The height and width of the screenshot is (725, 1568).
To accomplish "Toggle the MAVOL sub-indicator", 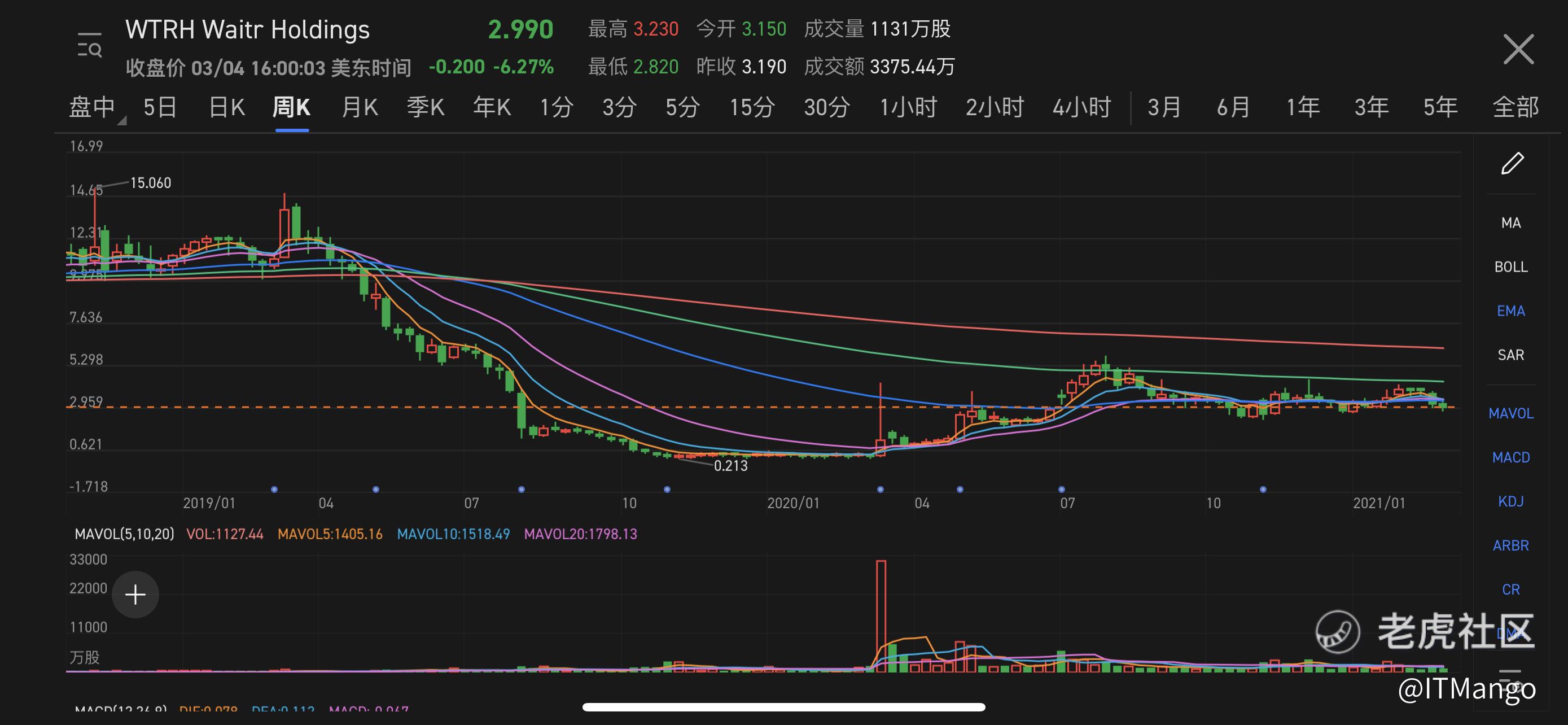I will (1511, 413).
